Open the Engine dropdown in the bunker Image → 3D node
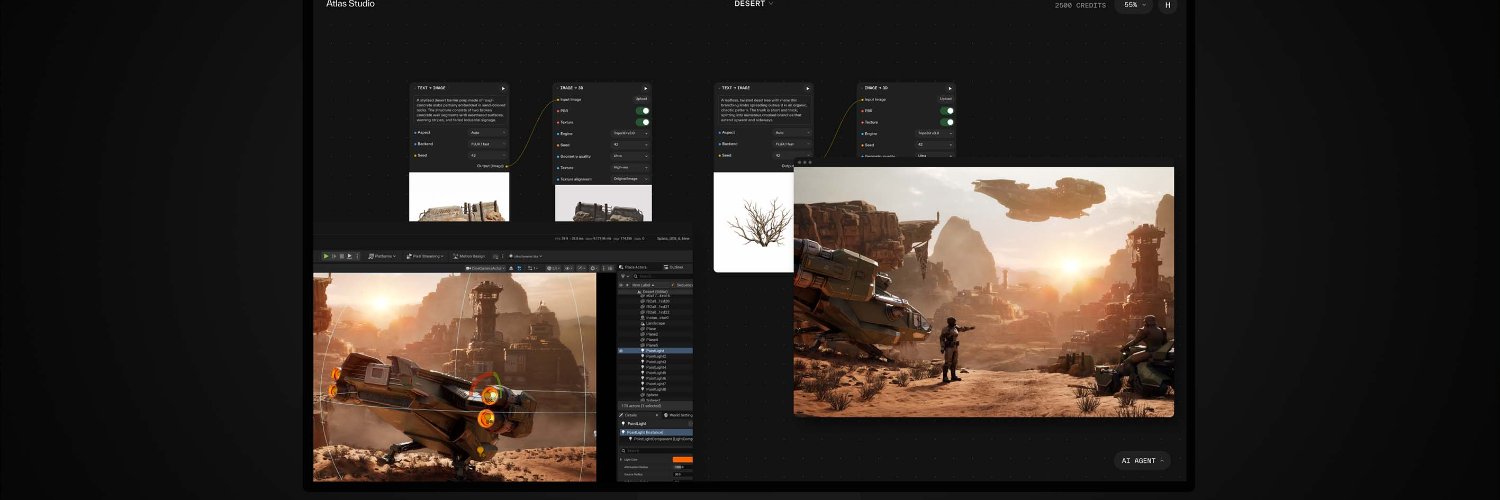 [630, 133]
